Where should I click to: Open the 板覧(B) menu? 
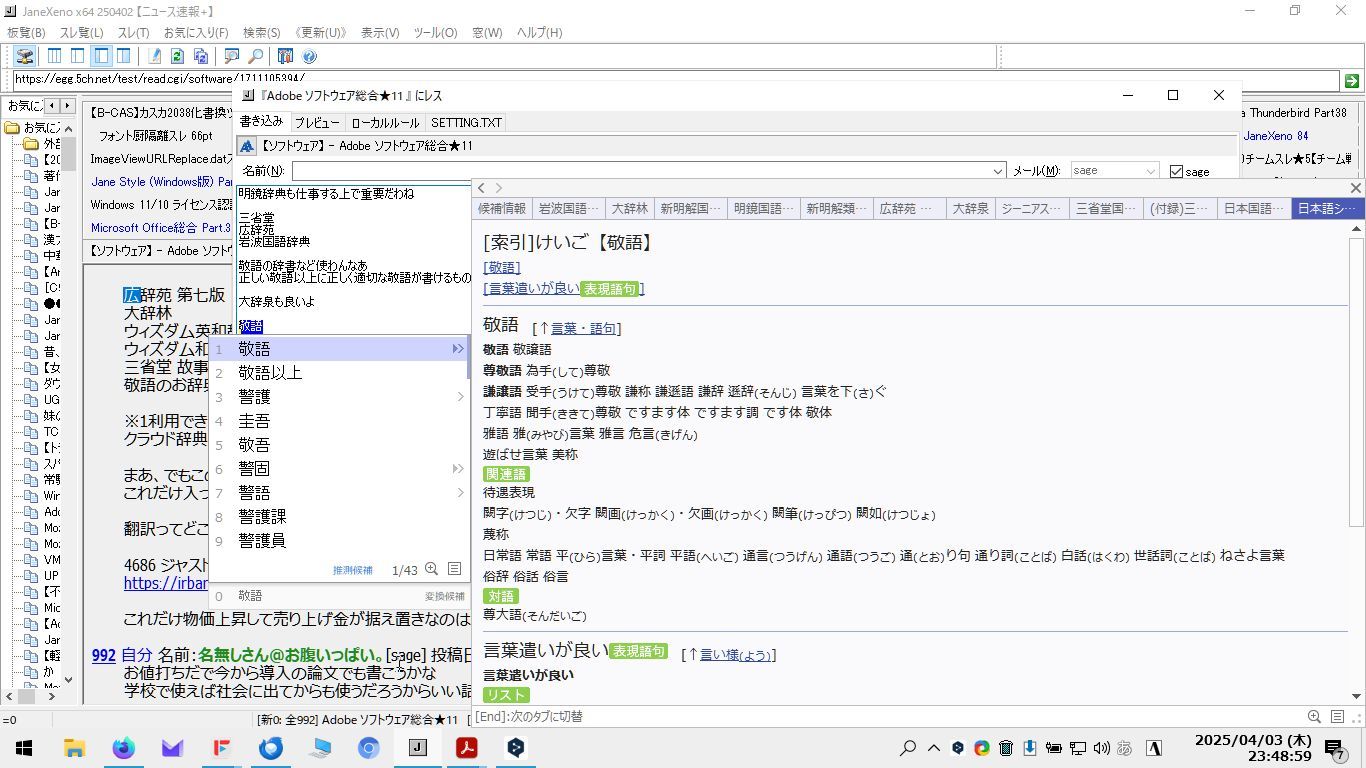click(26, 33)
